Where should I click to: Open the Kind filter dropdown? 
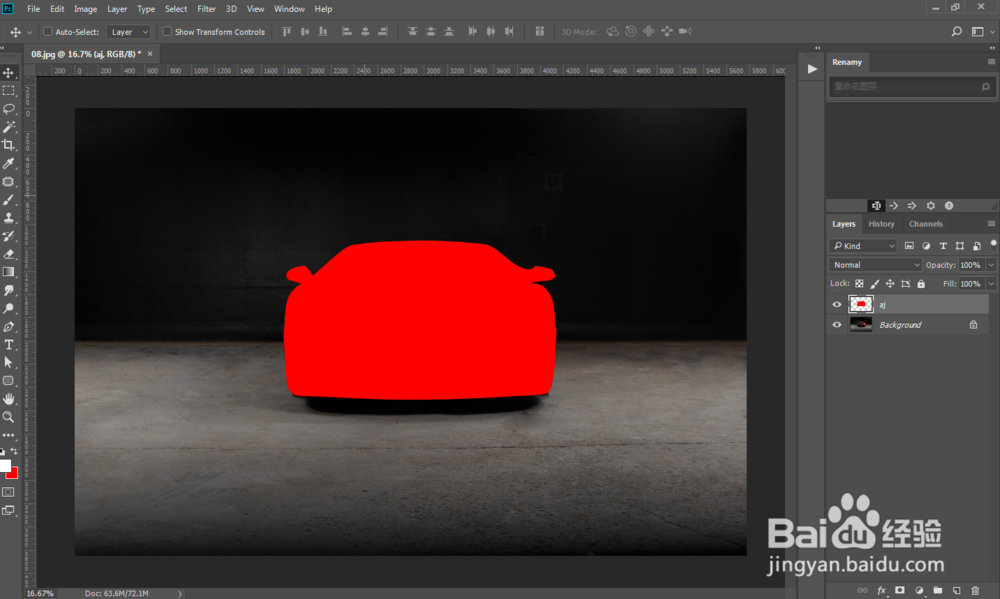coord(863,246)
